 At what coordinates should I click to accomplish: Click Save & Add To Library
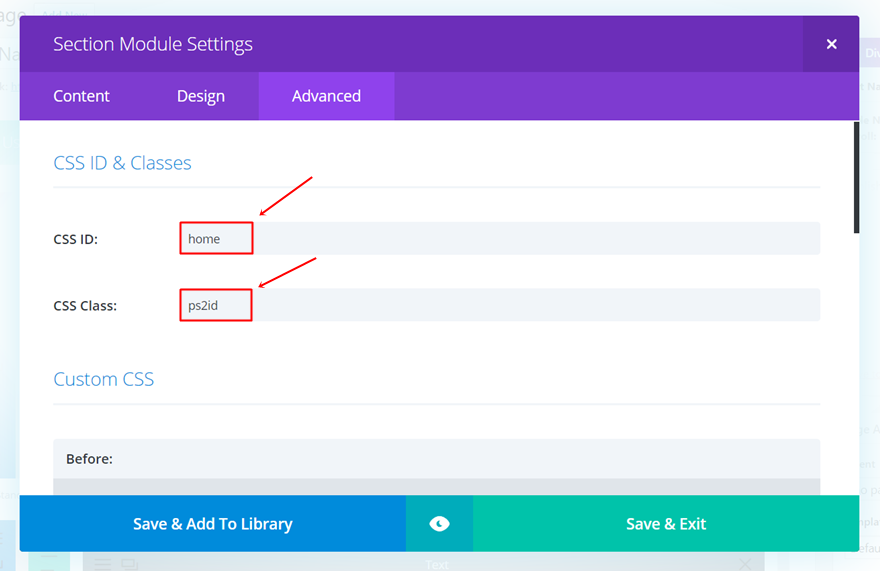point(213,524)
